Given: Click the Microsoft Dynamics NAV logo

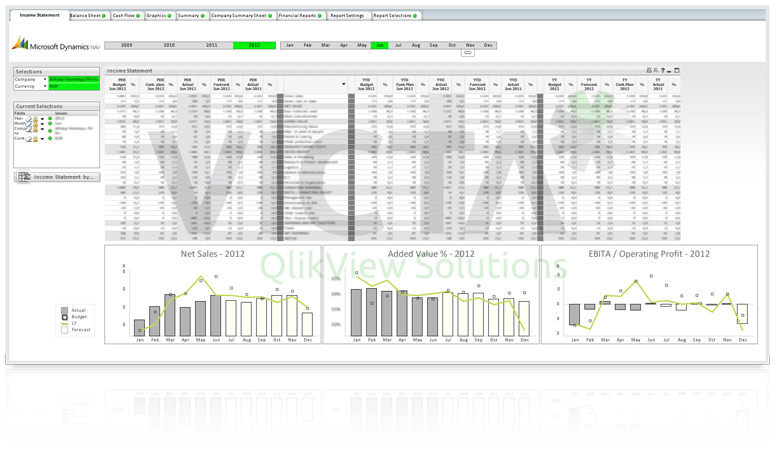Looking at the screenshot, I should pyautogui.click(x=56, y=44).
